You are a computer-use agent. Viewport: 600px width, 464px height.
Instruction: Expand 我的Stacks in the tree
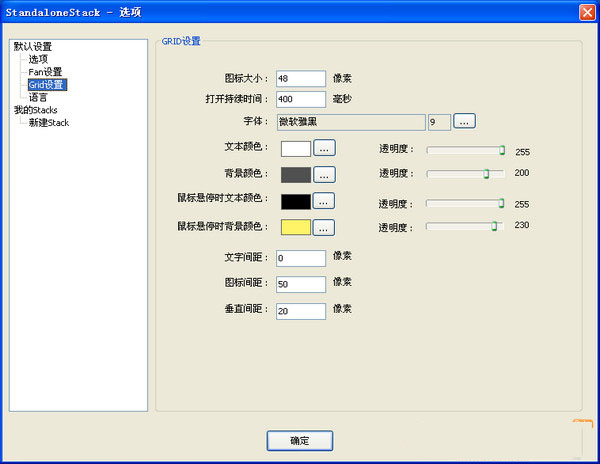click(34, 110)
